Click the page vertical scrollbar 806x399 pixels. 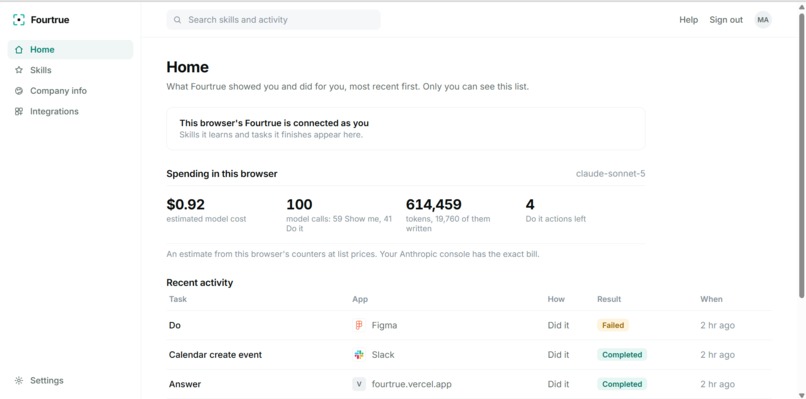pos(801,155)
